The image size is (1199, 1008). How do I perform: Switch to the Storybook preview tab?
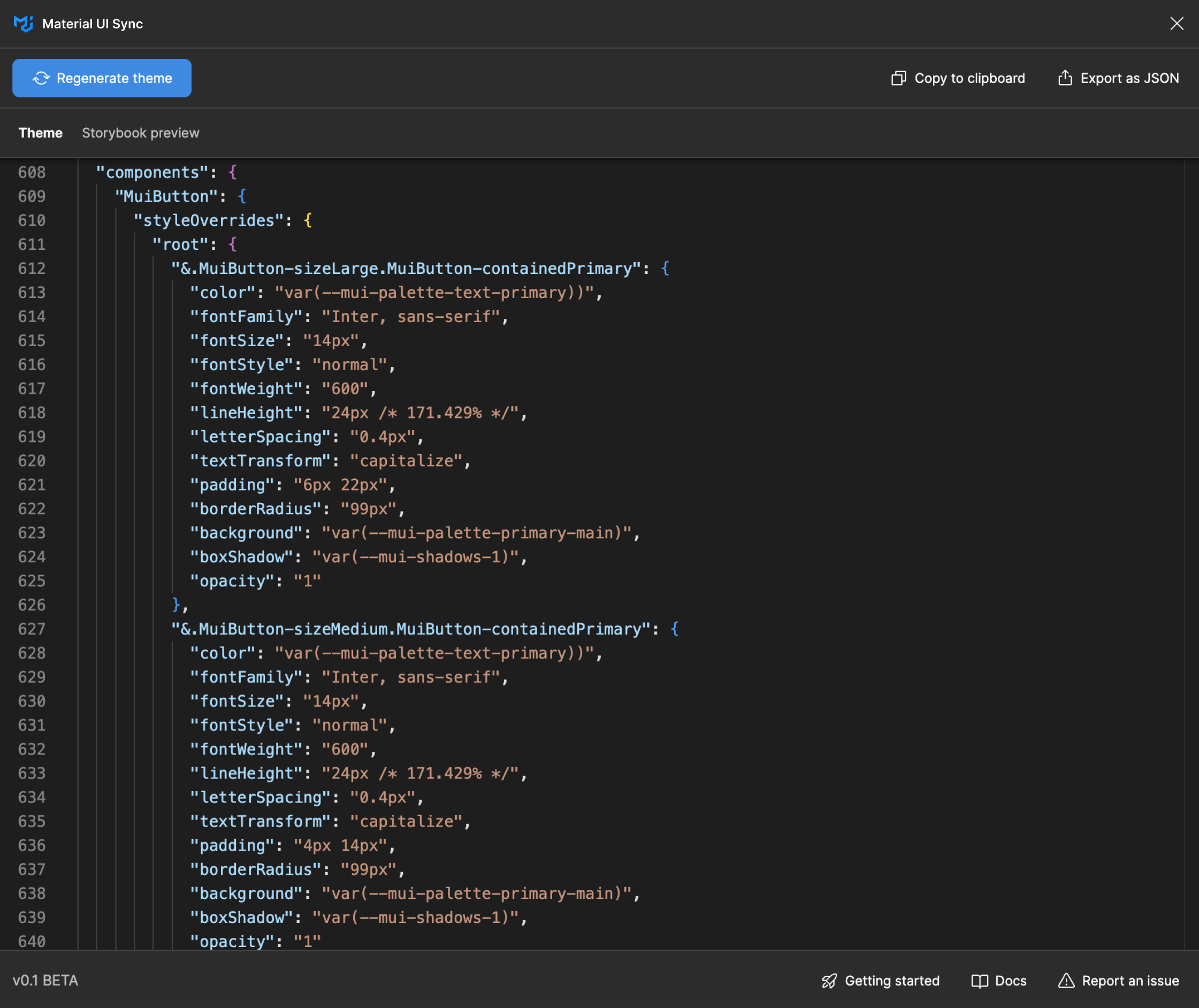tap(140, 133)
